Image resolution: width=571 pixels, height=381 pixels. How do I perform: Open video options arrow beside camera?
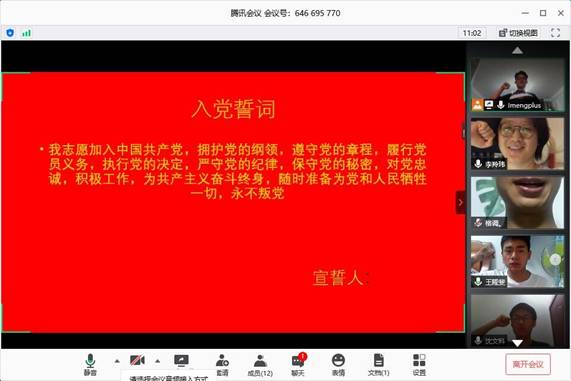(x=157, y=361)
